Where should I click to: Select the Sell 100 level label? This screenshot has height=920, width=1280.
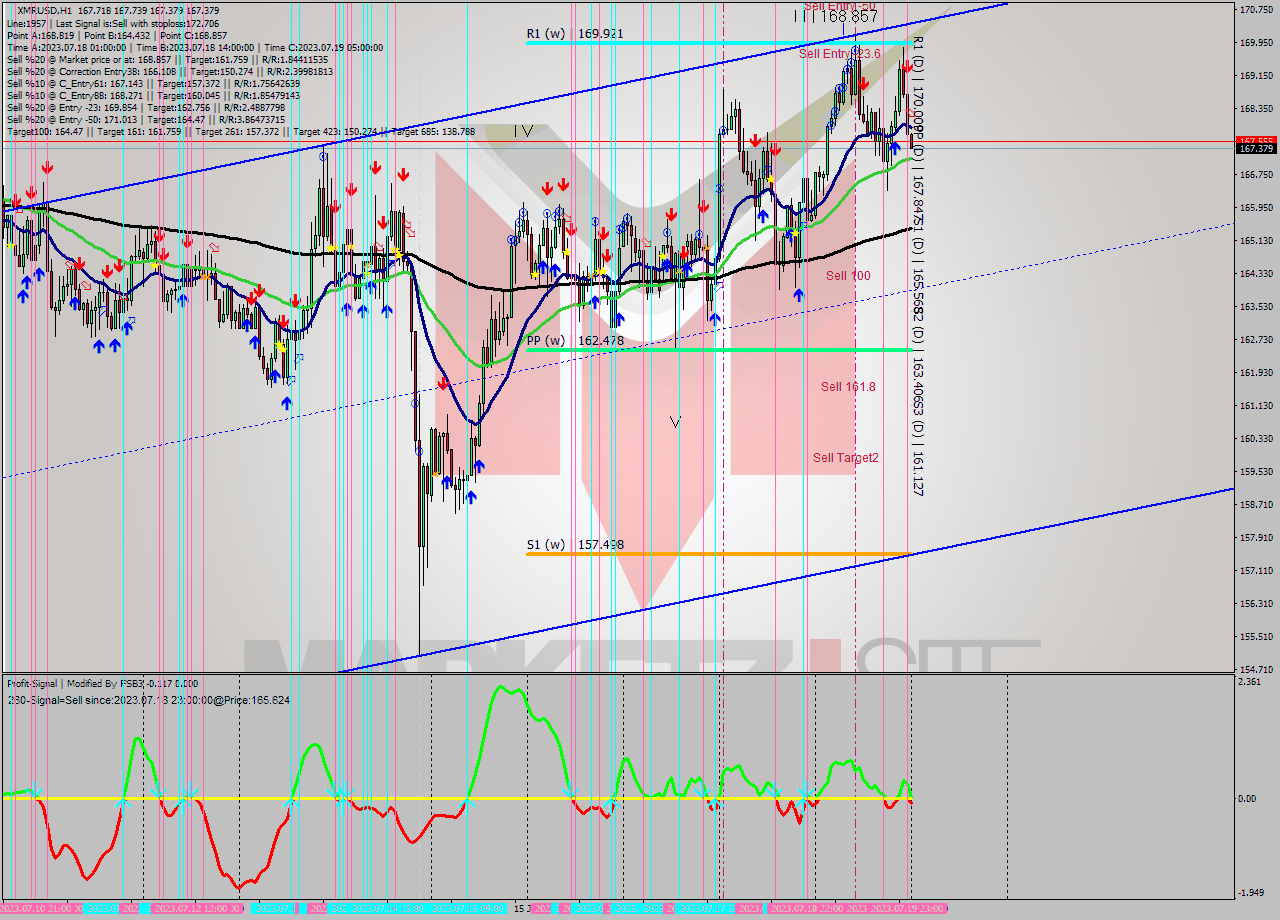[847, 276]
